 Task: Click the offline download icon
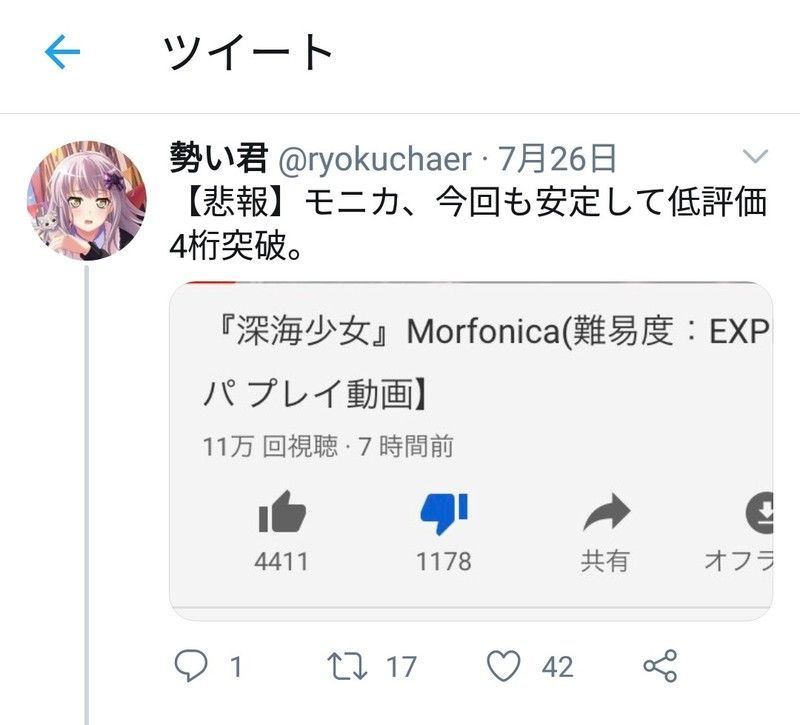pyautogui.click(x=760, y=513)
